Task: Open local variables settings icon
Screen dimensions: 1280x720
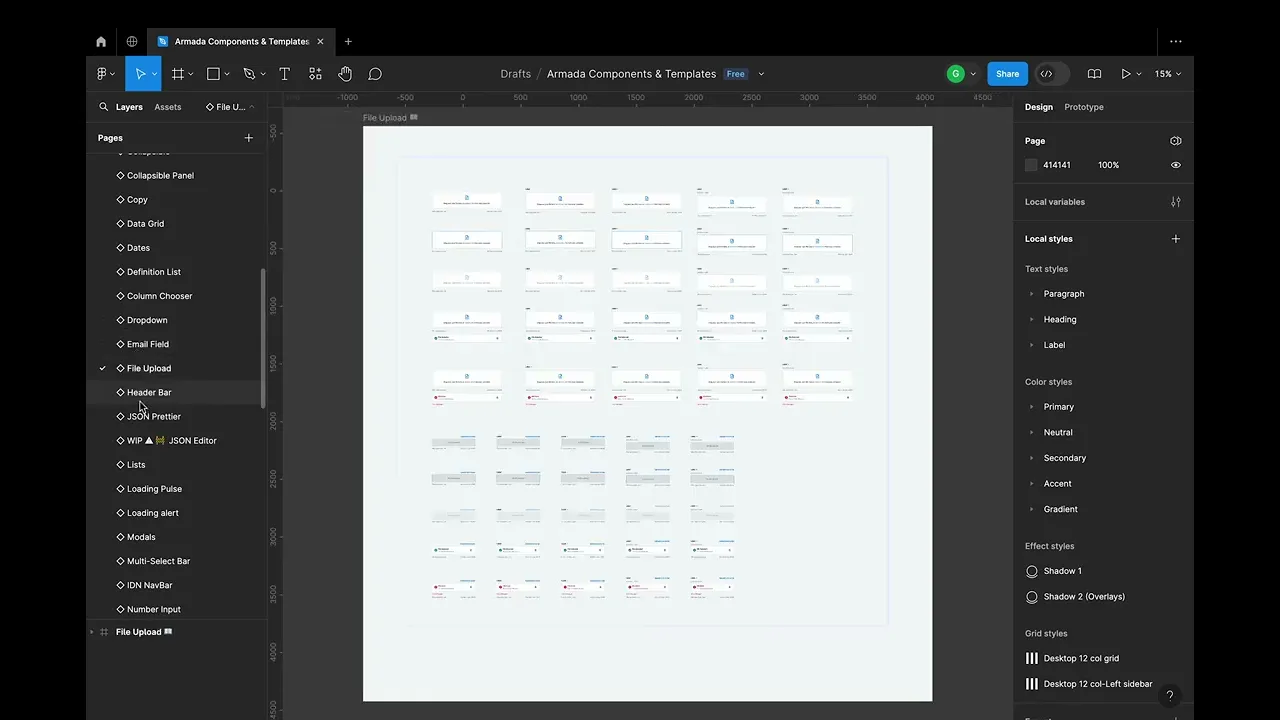Action: tap(1176, 202)
